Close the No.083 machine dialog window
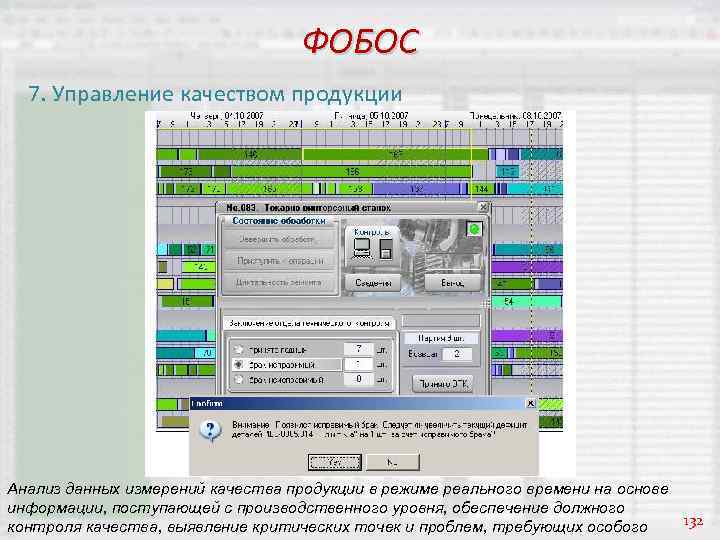 484,207
